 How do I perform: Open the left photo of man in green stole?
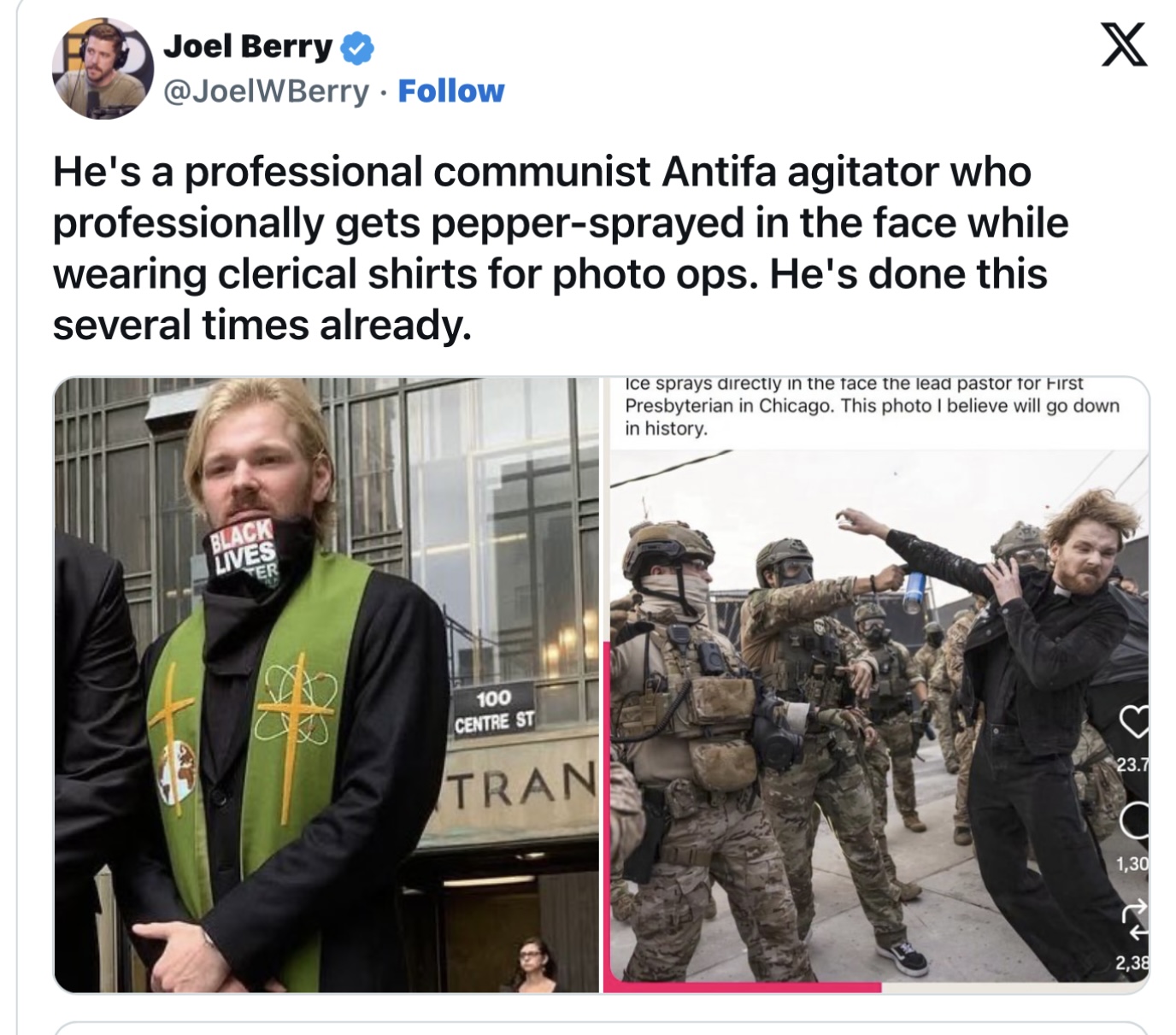coord(326,685)
